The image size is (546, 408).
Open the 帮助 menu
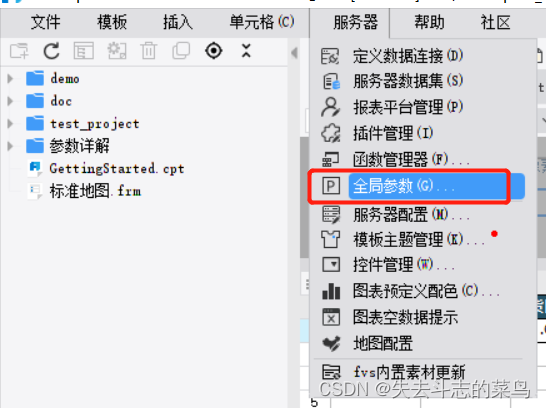(429, 23)
